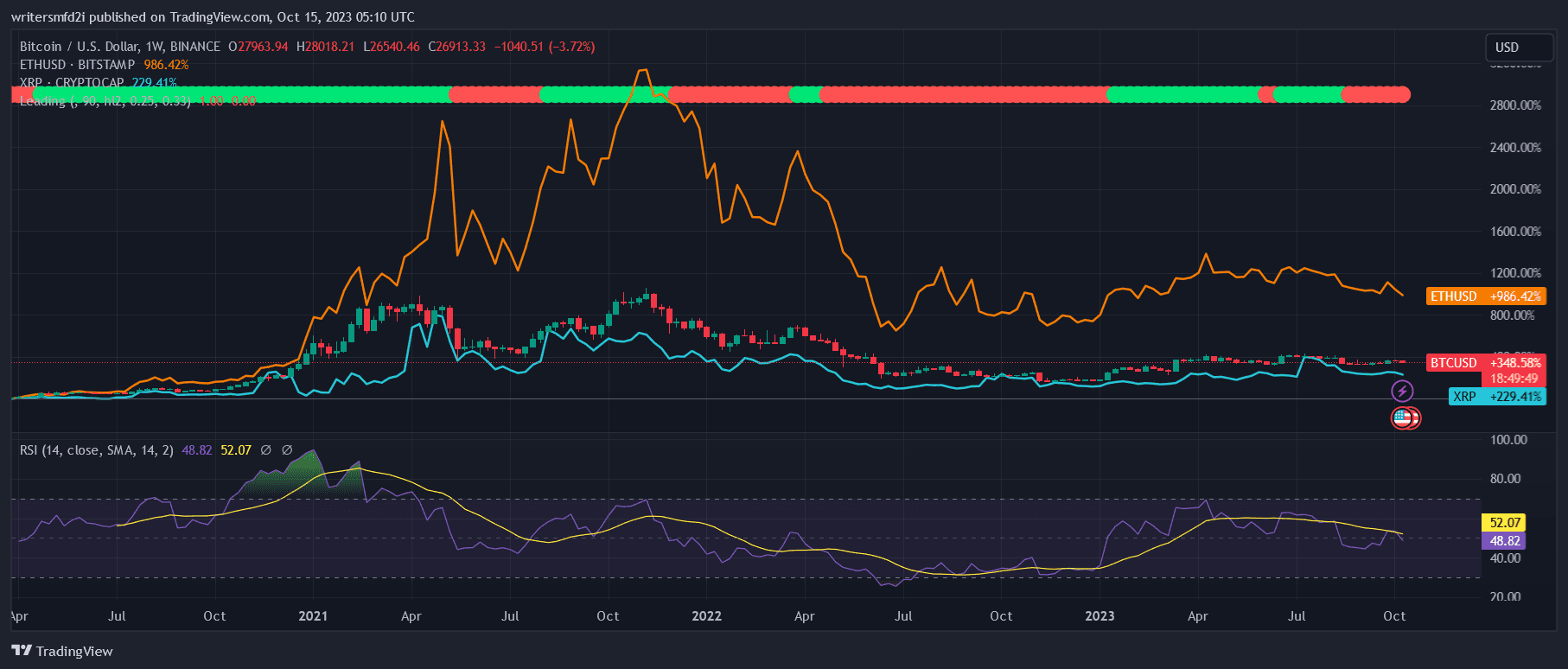1568x669 pixels.
Task: Select the ETHUSD · BITSTAMP legend entry
Action: click(x=78, y=65)
